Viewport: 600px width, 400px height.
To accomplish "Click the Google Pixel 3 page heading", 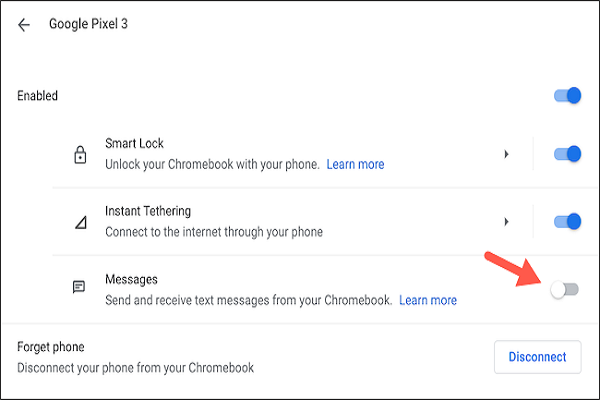I will [x=88, y=24].
